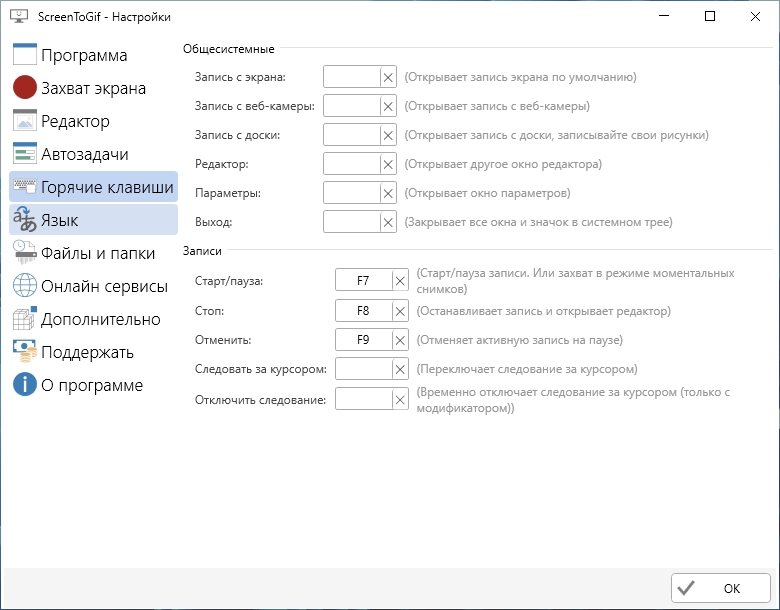Image resolution: width=780 pixels, height=610 pixels.
Task: Focus the Отменить field showing F9
Action: tap(364, 340)
